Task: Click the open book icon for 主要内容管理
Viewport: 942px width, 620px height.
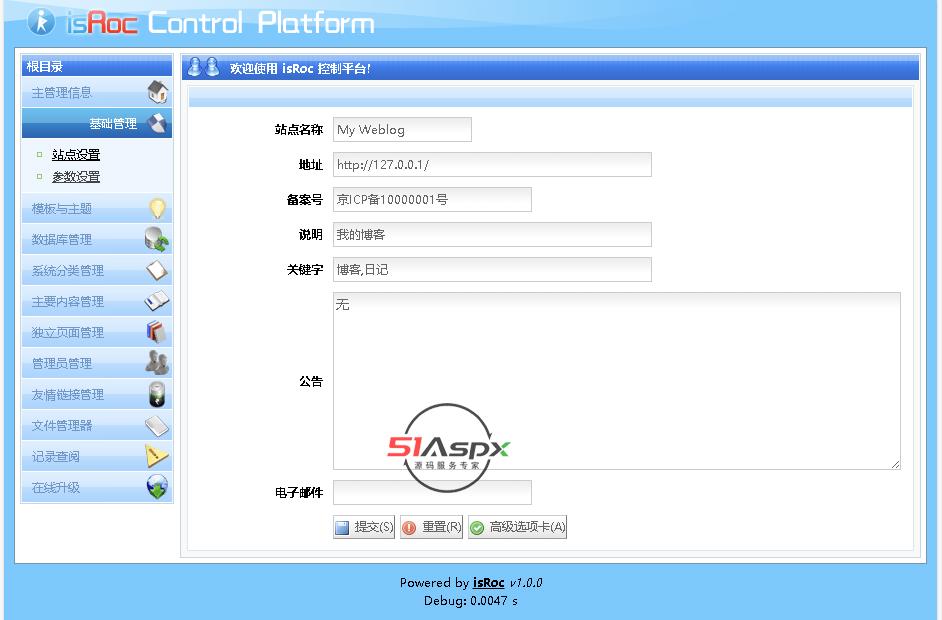Action: point(157,301)
